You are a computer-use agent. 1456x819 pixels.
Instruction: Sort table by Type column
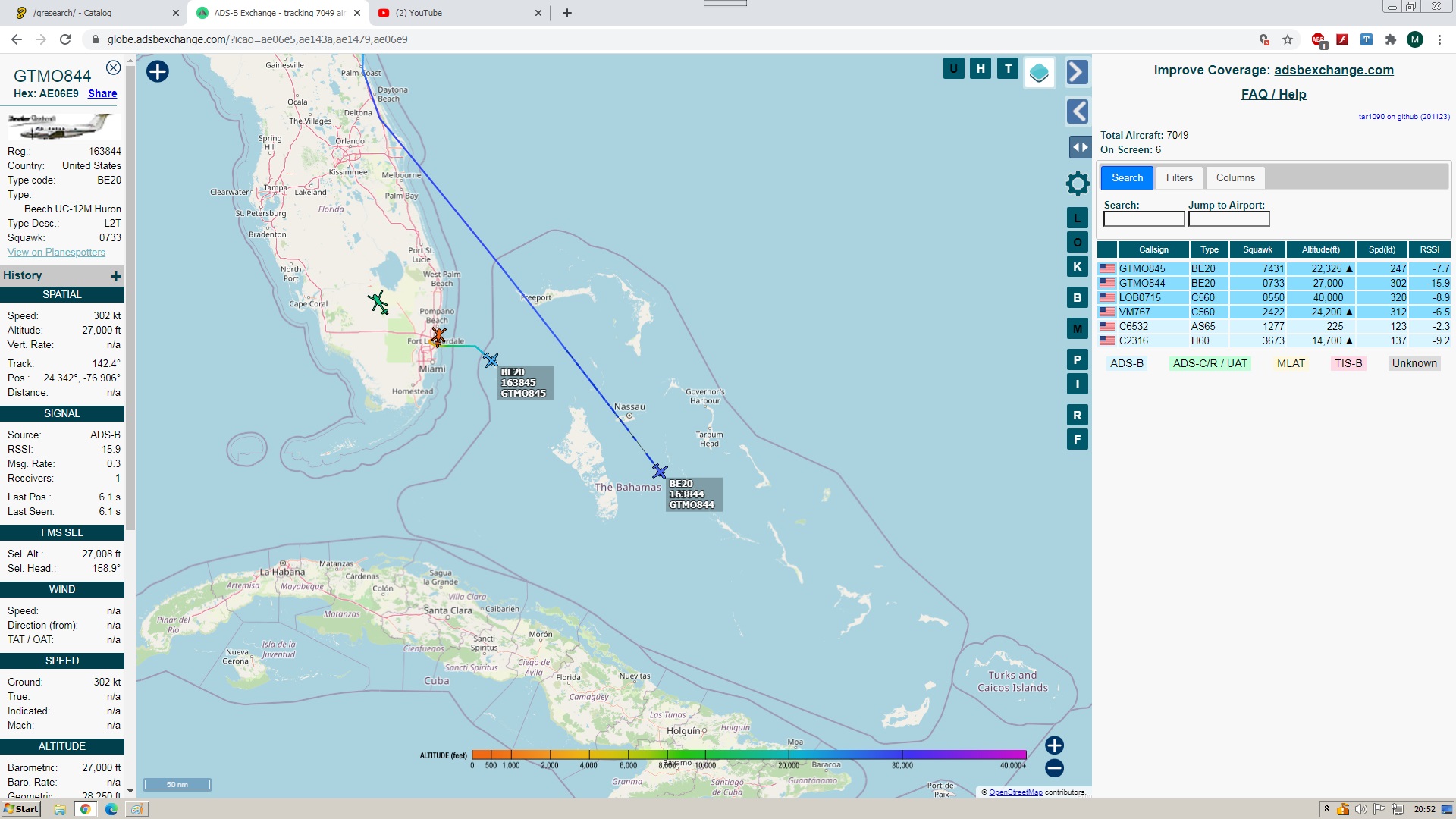pyautogui.click(x=1209, y=249)
